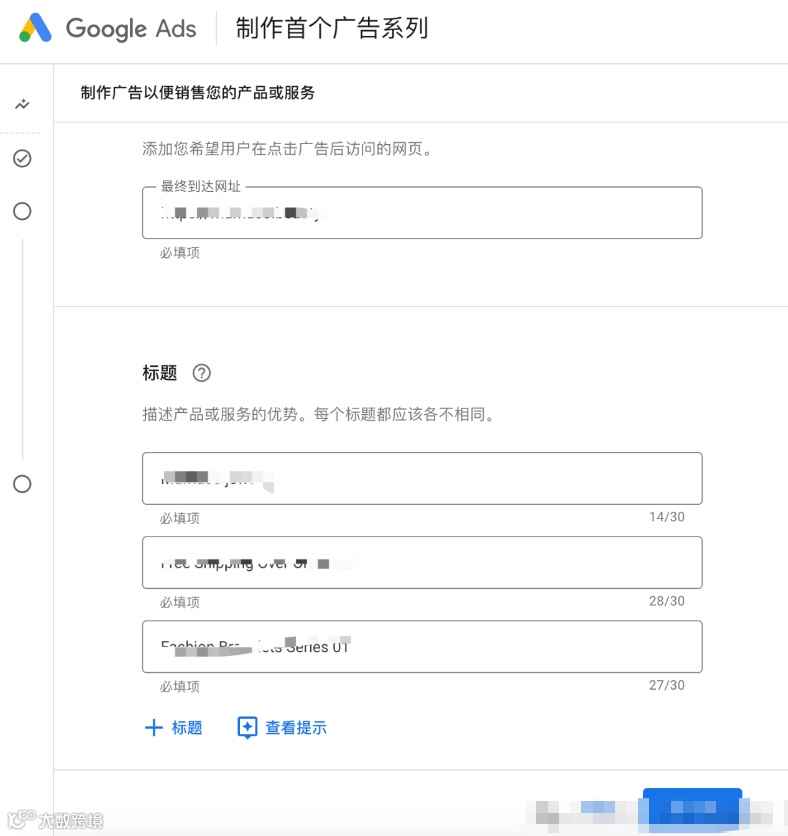Click the sparkle icon for 查看提示

coord(247,727)
